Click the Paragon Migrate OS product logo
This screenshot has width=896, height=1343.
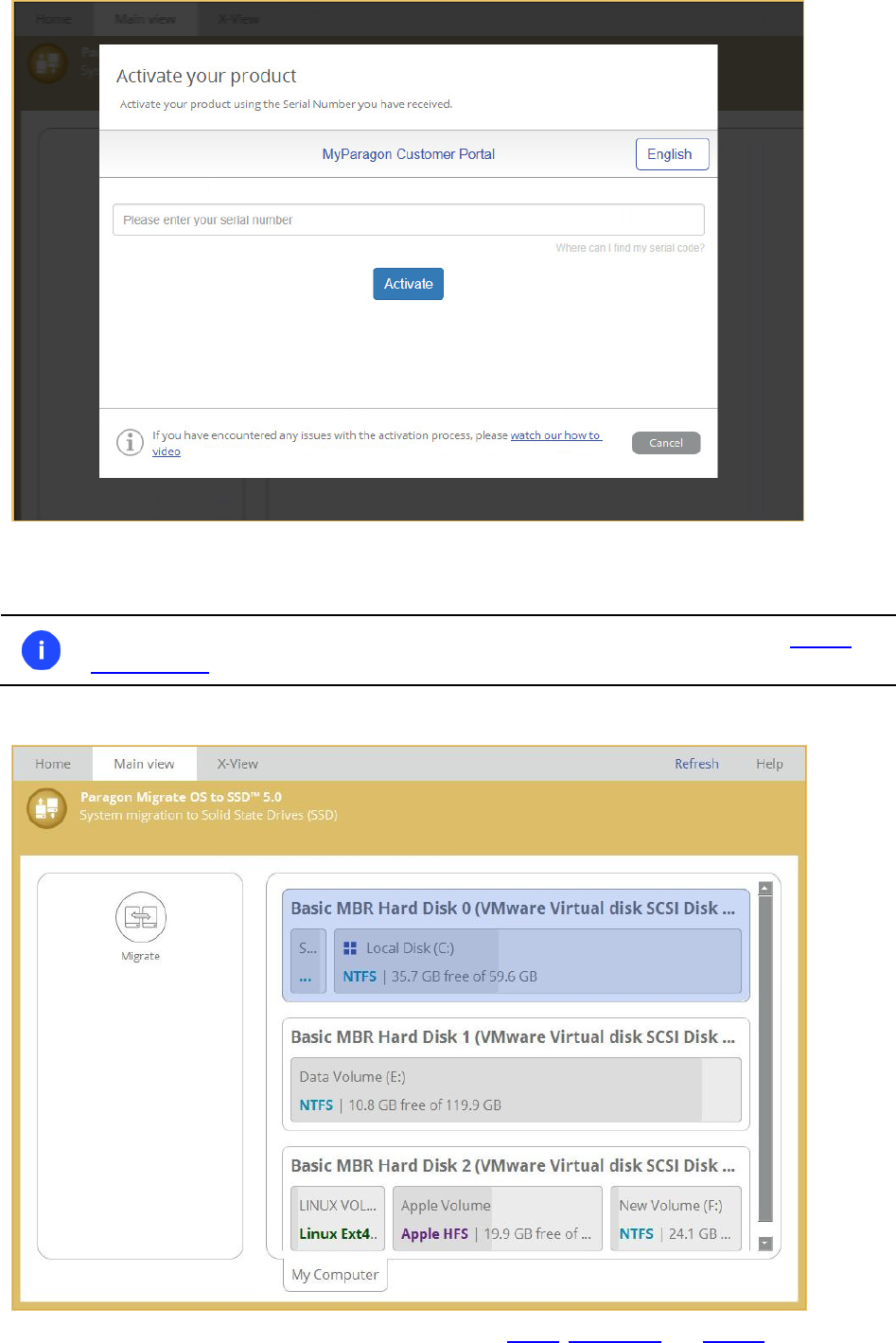point(46,808)
